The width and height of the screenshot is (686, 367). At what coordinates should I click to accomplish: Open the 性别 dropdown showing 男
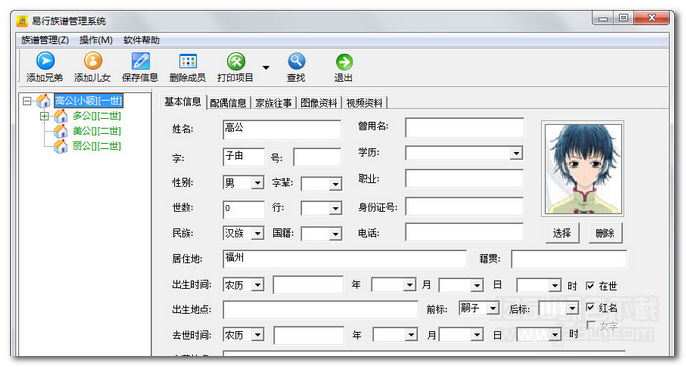258,183
